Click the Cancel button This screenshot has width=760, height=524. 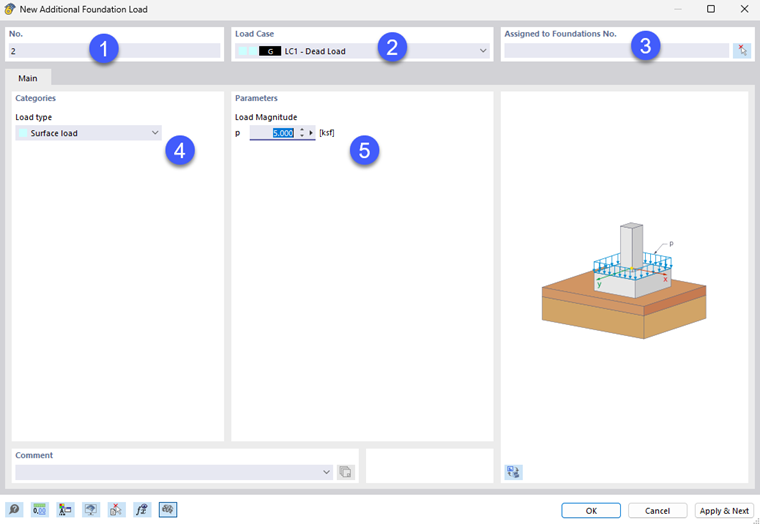point(657,510)
